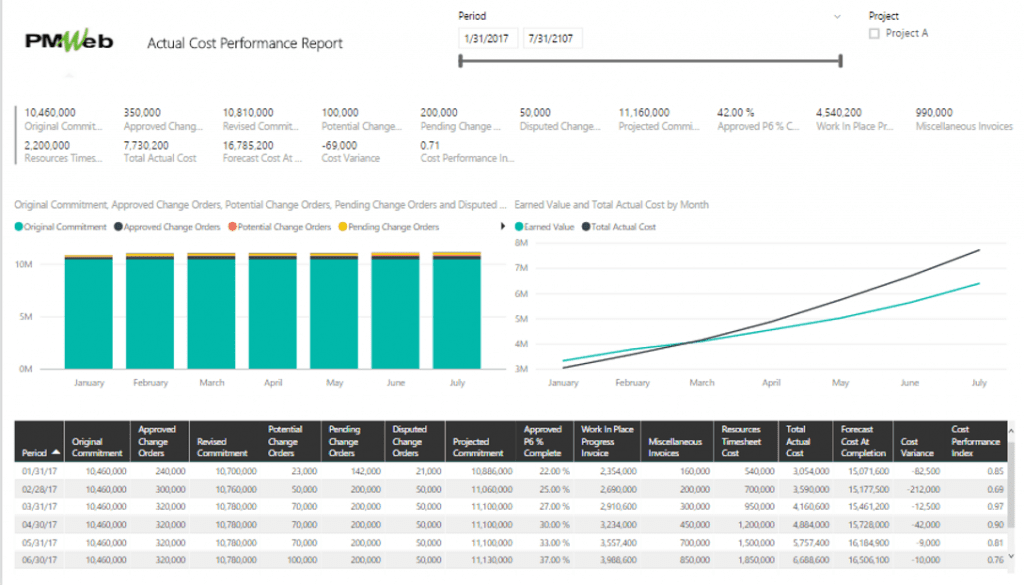Image resolution: width=1024 pixels, height=585 pixels.
Task: Click the Actual Cost Performance Report title
Action: 245,43
